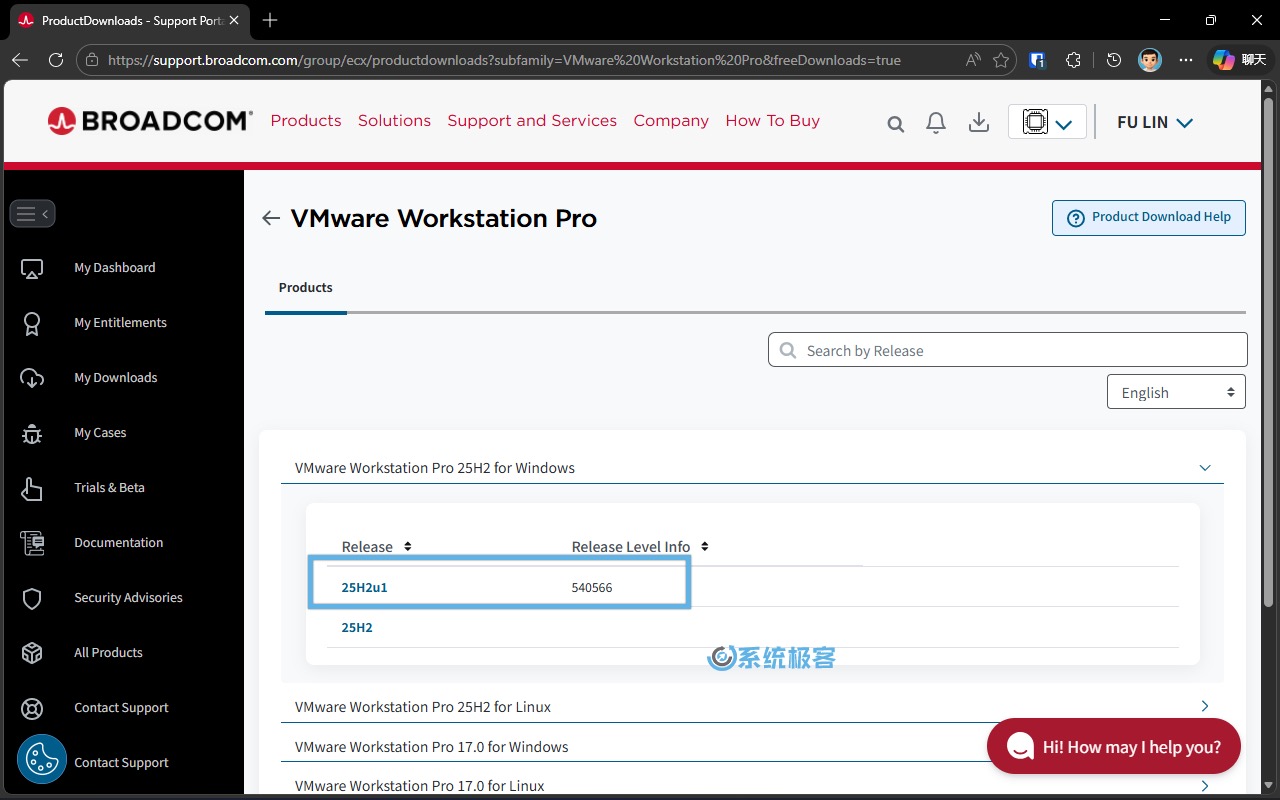This screenshot has width=1280, height=800.
Task: Click the Search by Release field
Action: click(x=1008, y=350)
